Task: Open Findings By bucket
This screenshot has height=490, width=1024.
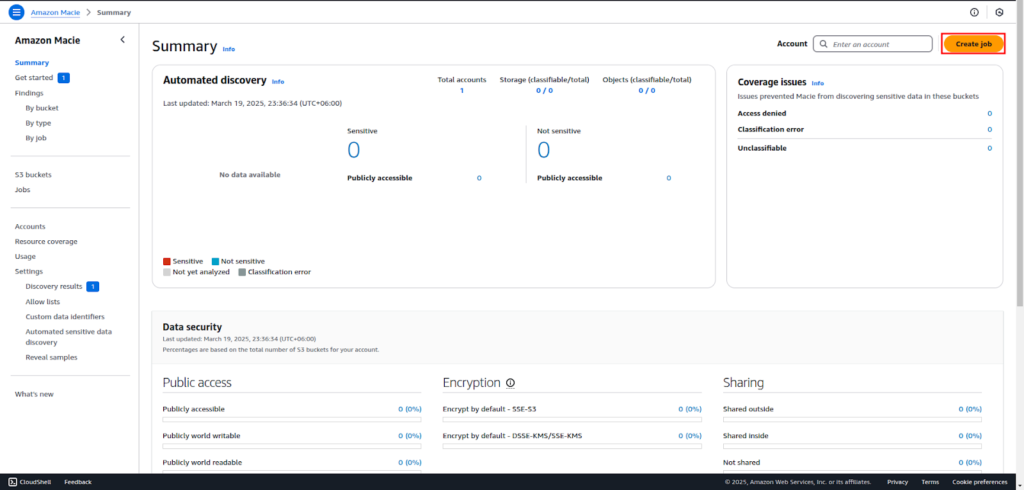Action: click(x=42, y=108)
